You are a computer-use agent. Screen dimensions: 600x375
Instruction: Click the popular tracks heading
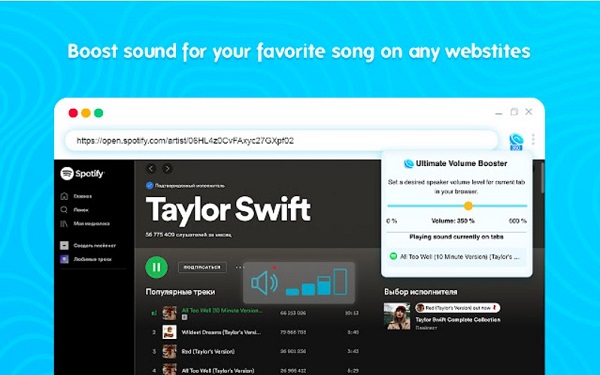coord(180,292)
